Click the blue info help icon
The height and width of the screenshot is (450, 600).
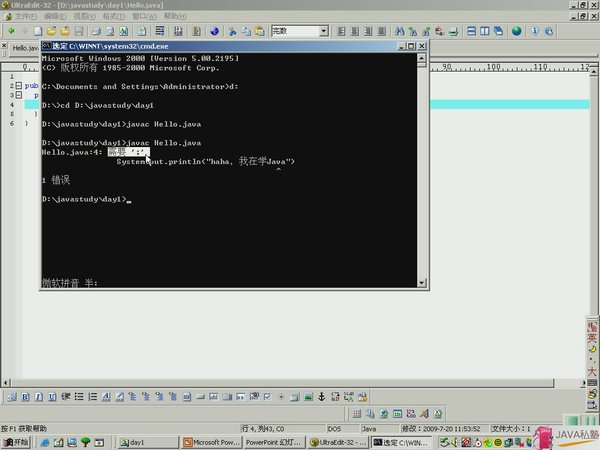click(535, 31)
